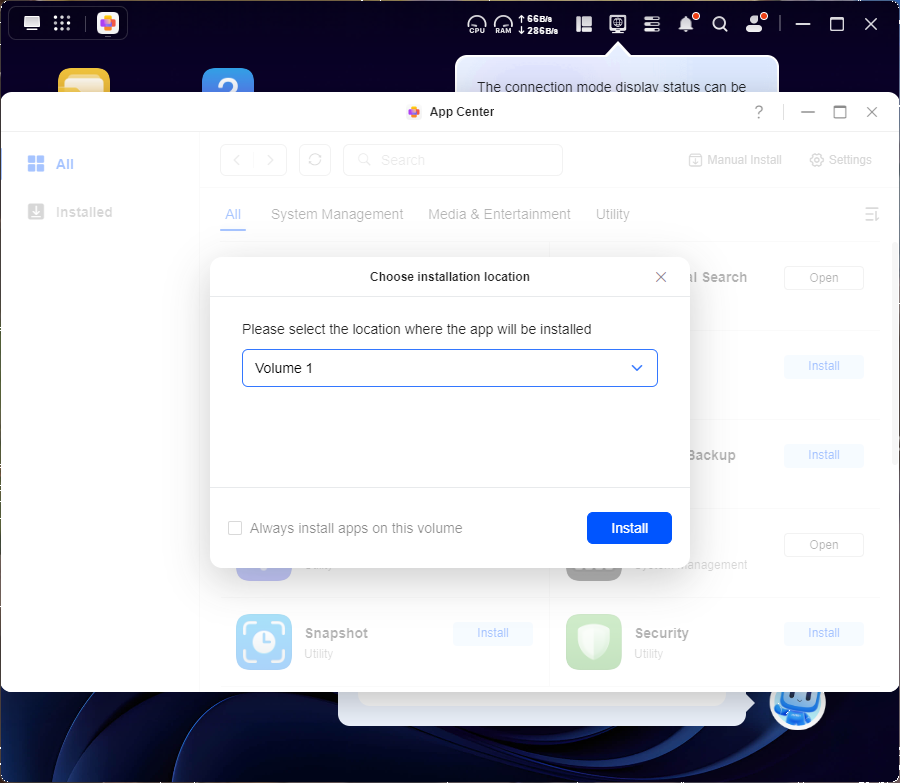This screenshot has height=783, width=900.
Task: Open the Volume 1 location dropdown
Action: (449, 368)
